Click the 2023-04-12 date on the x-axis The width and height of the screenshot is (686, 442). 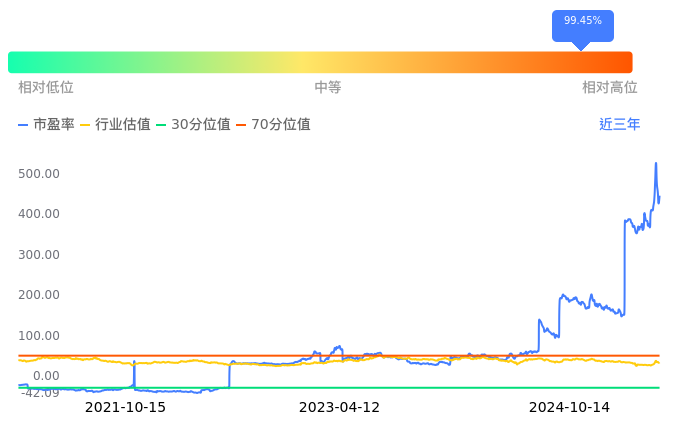[x=340, y=408]
